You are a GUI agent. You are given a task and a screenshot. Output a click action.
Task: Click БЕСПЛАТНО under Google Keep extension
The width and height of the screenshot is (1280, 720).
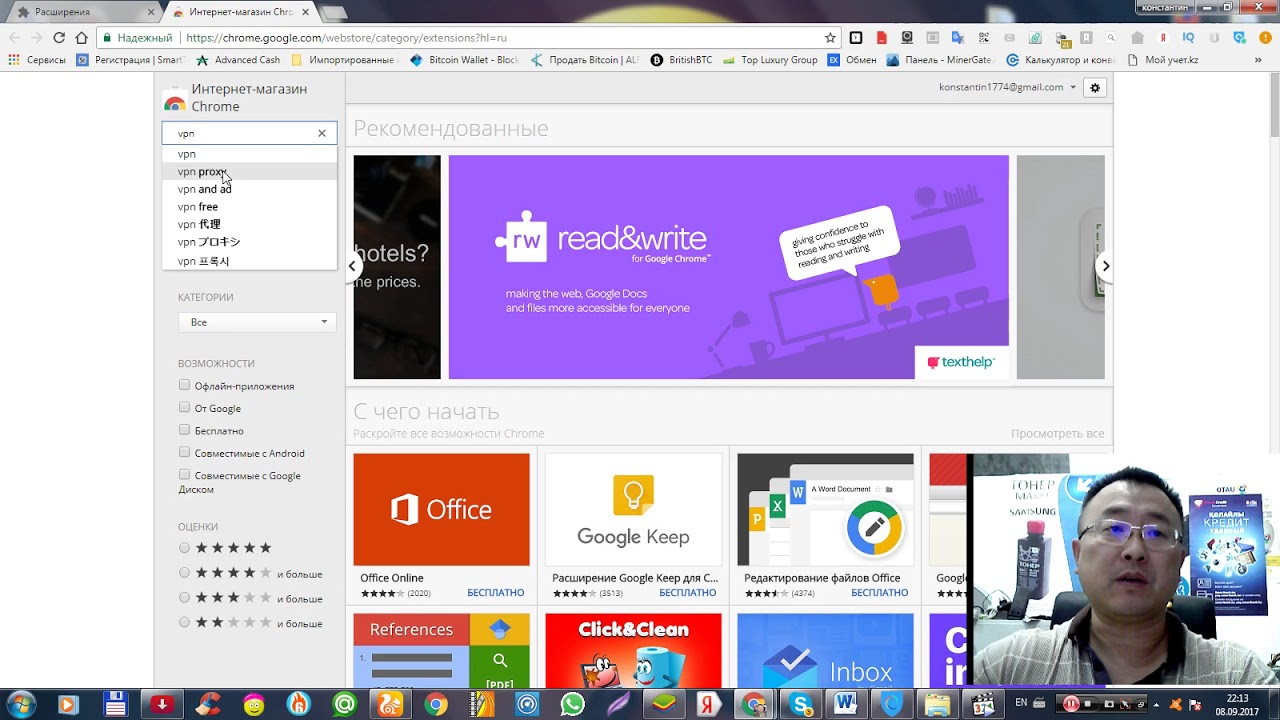click(x=688, y=593)
